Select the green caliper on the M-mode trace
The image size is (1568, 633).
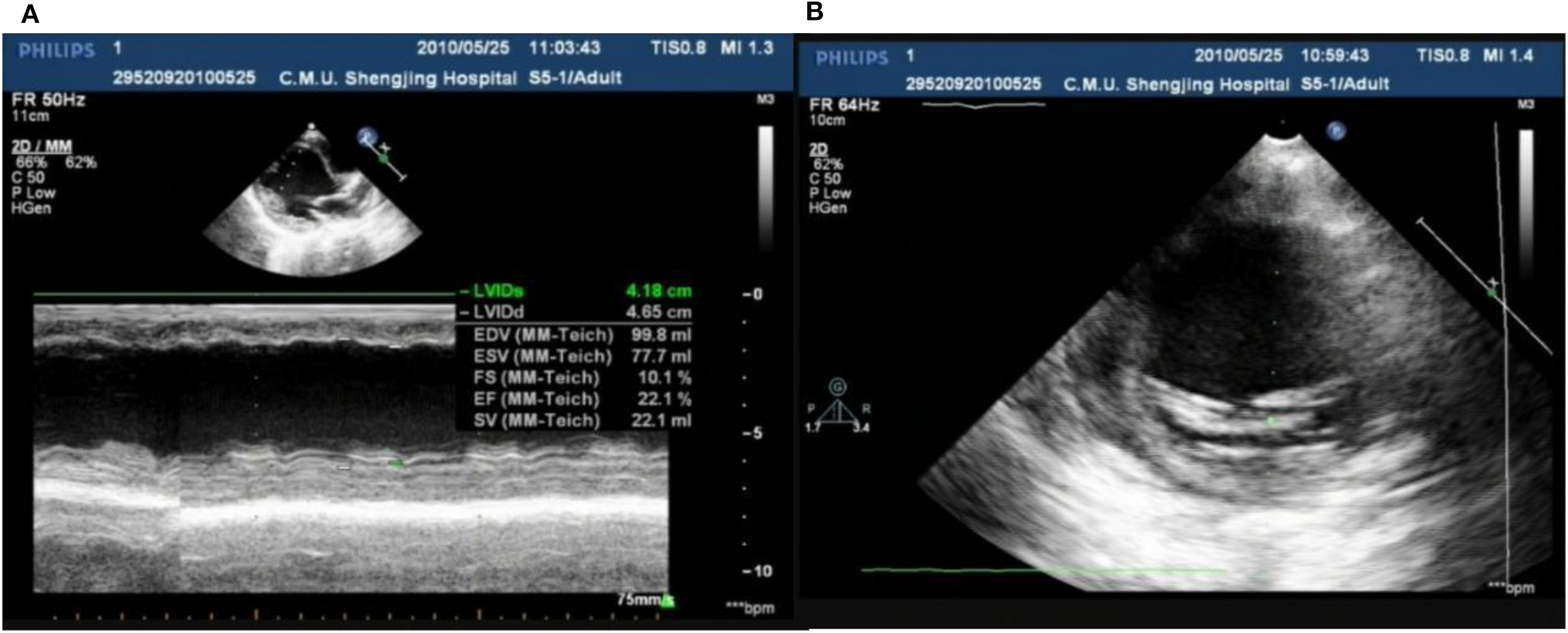point(396,464)
